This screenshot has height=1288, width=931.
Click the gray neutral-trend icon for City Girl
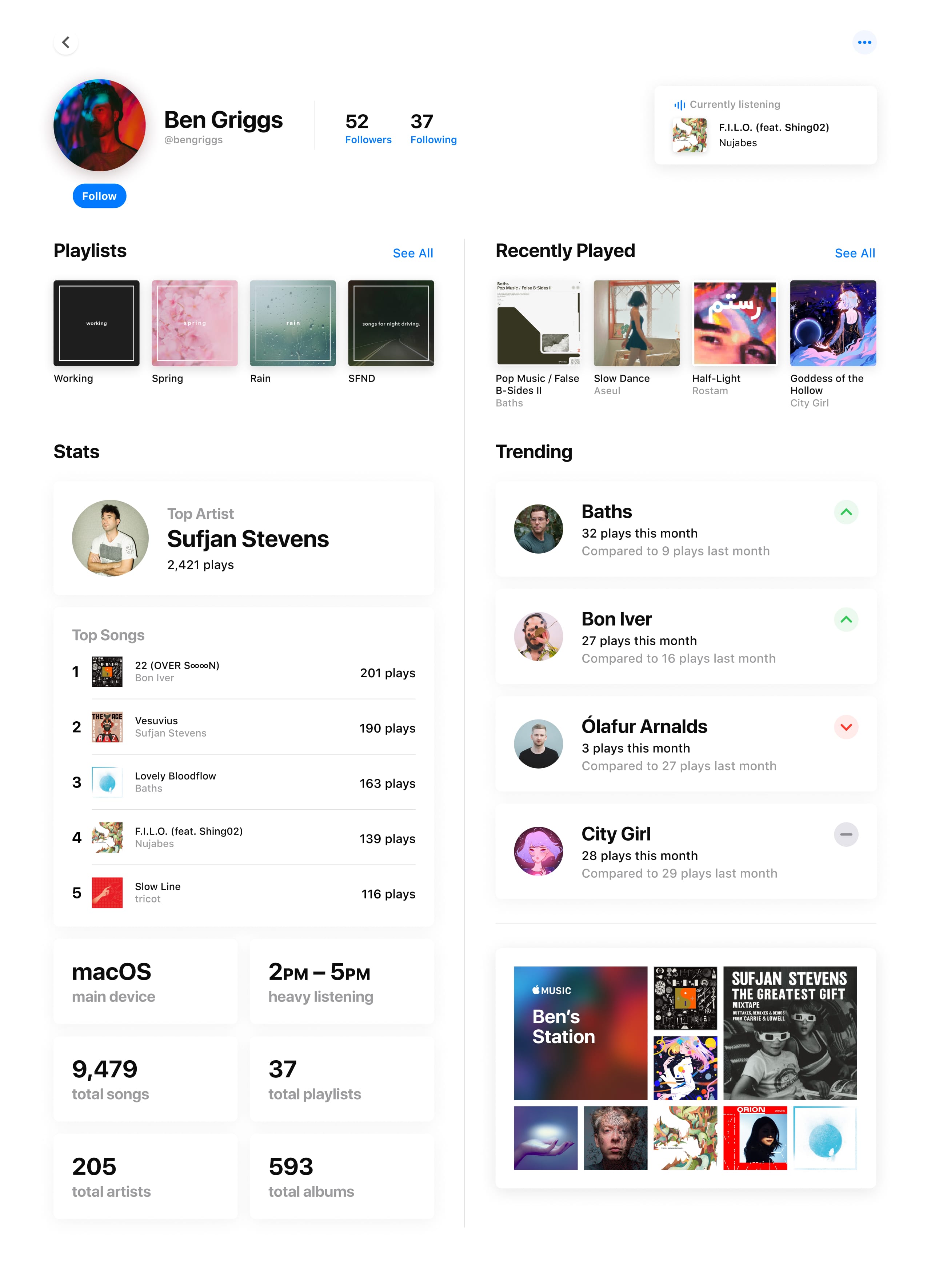click(x=846, y=834)
